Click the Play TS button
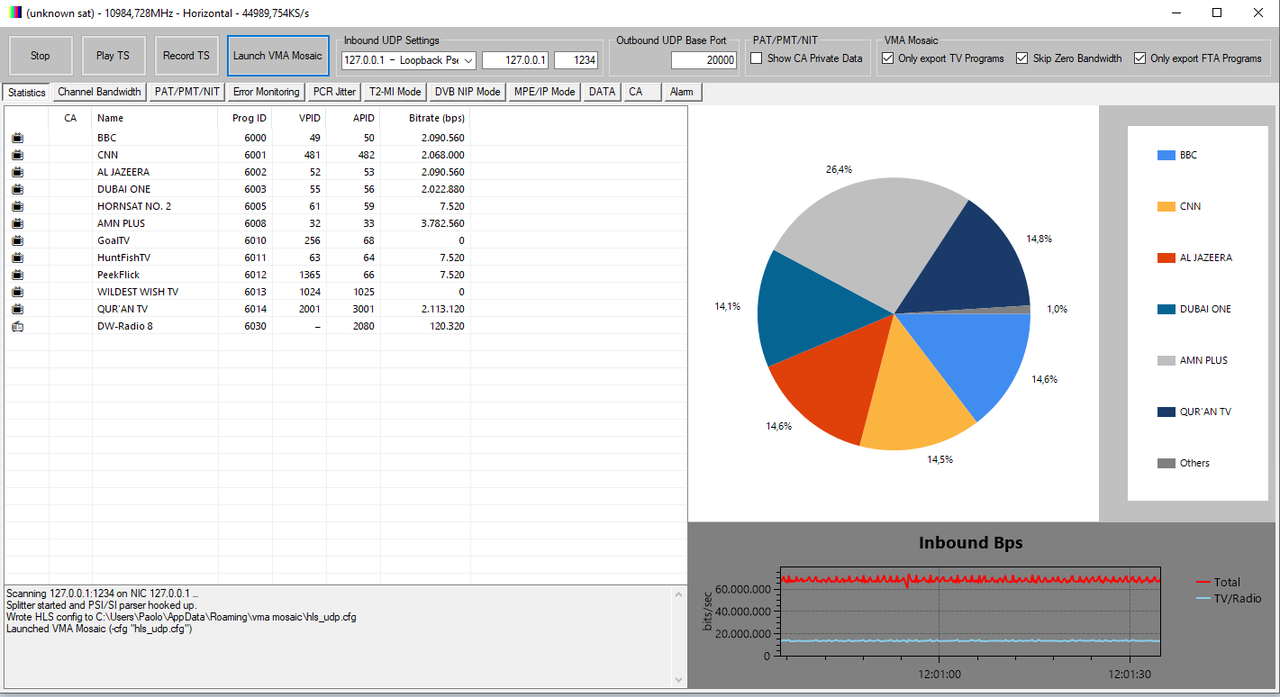The width and height of the screenshot is (1280, 697). (x=113, y=56)
